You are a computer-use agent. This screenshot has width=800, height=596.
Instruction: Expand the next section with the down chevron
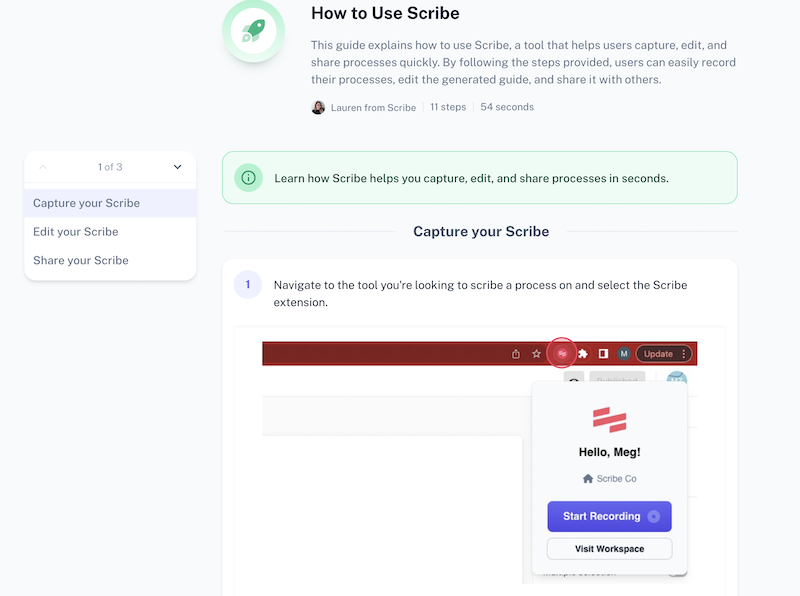pos(177,166)
